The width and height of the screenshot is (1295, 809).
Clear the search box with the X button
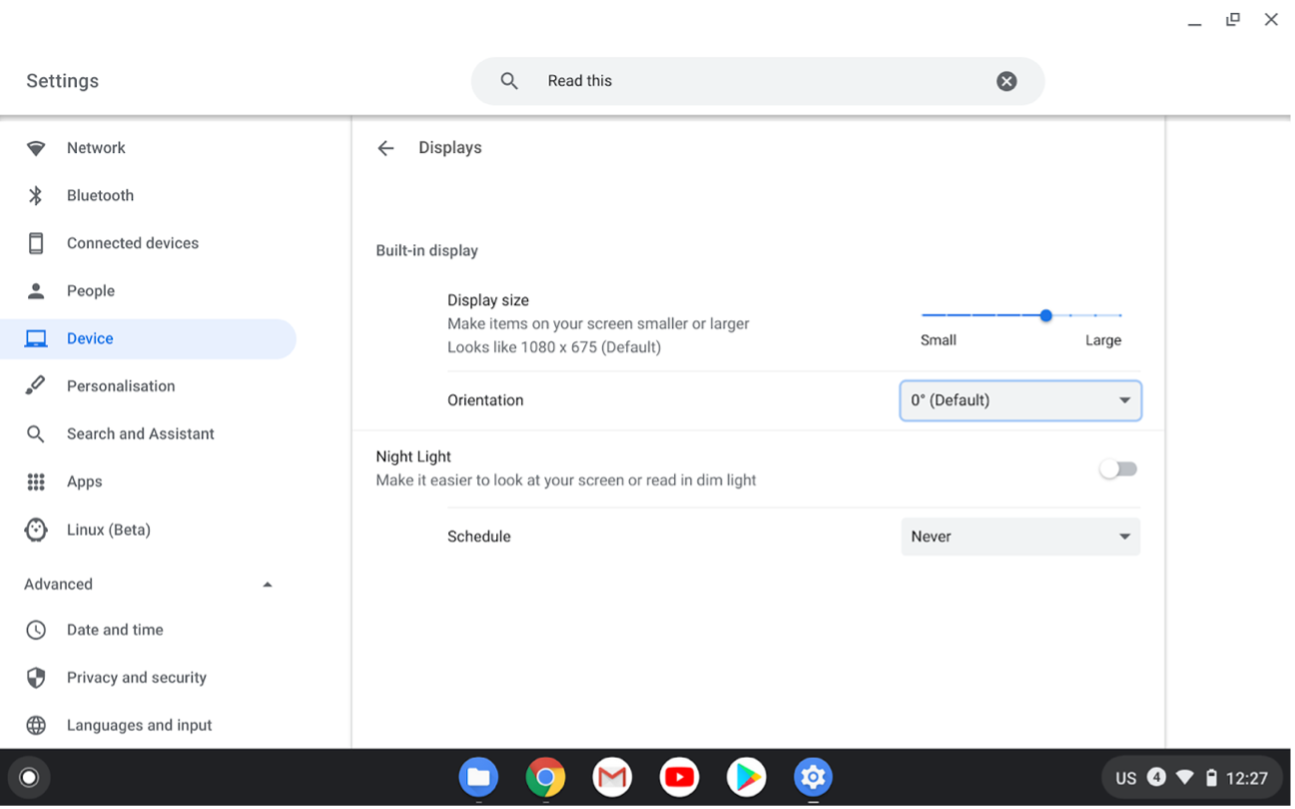(1006, 81)
